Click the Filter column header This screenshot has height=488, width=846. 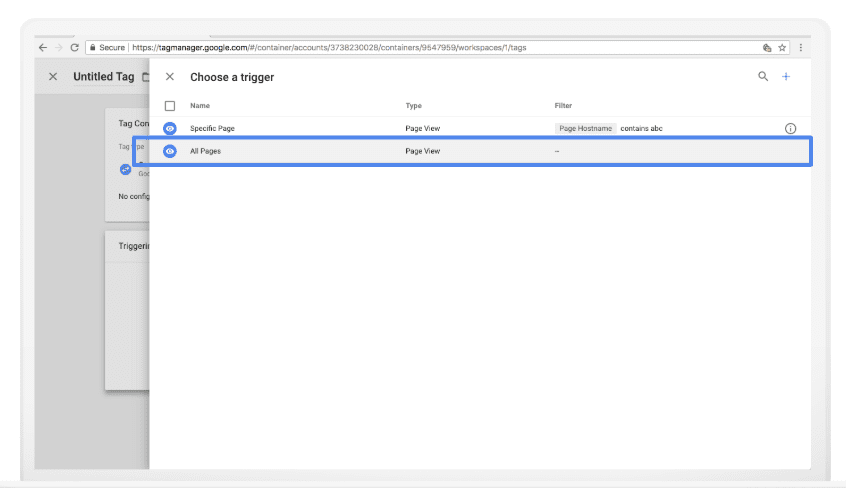tap(563, 105)
